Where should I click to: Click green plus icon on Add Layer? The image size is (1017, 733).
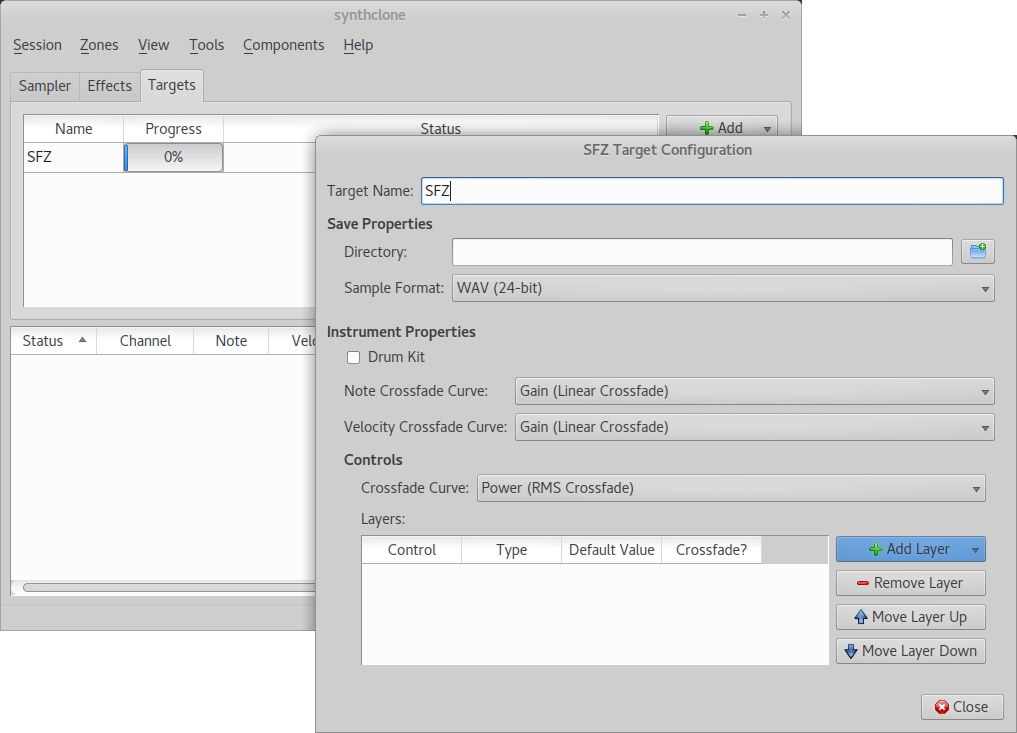click(x=876, y=549)
